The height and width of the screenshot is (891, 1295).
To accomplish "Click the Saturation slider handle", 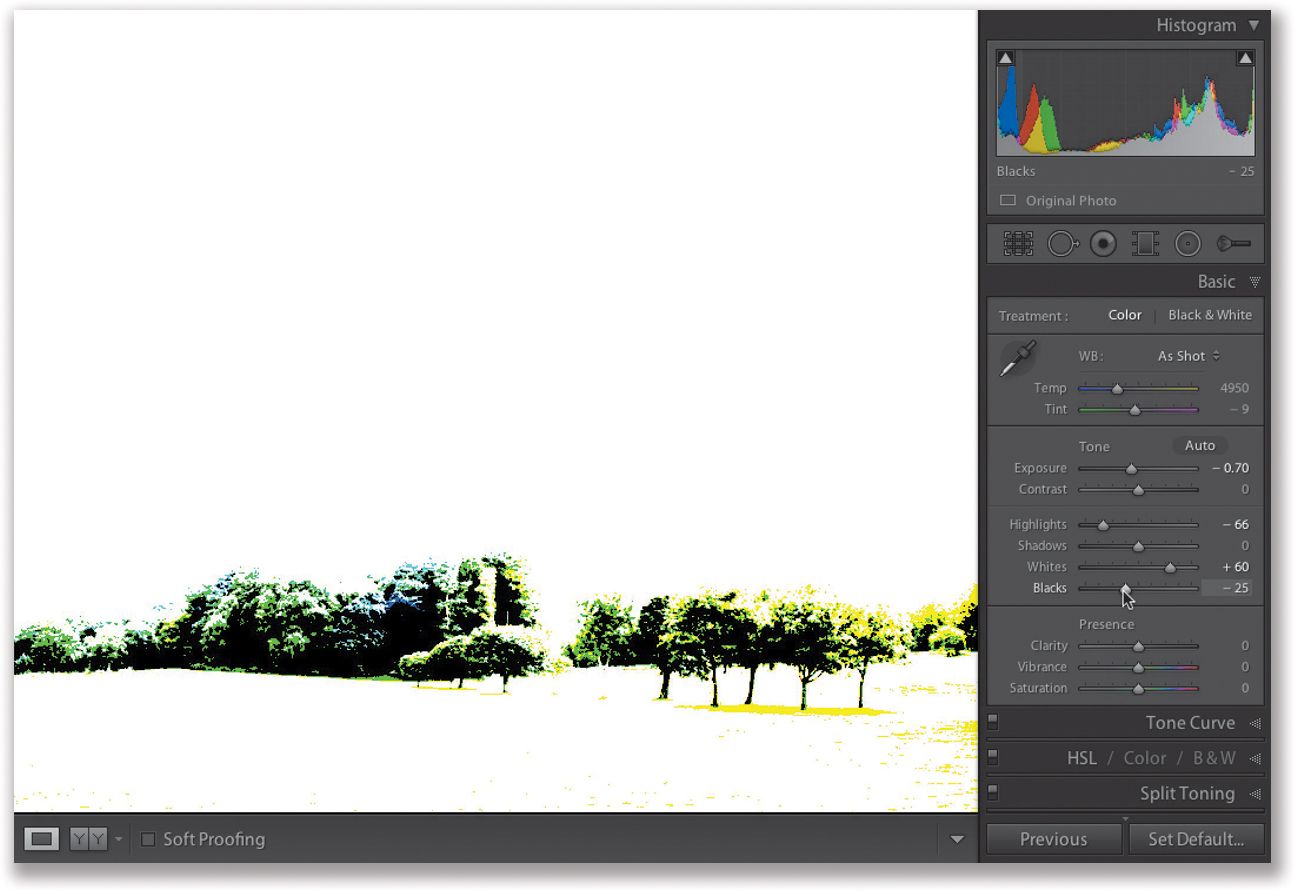I will pyautogui.click(x=1138, y=689).
